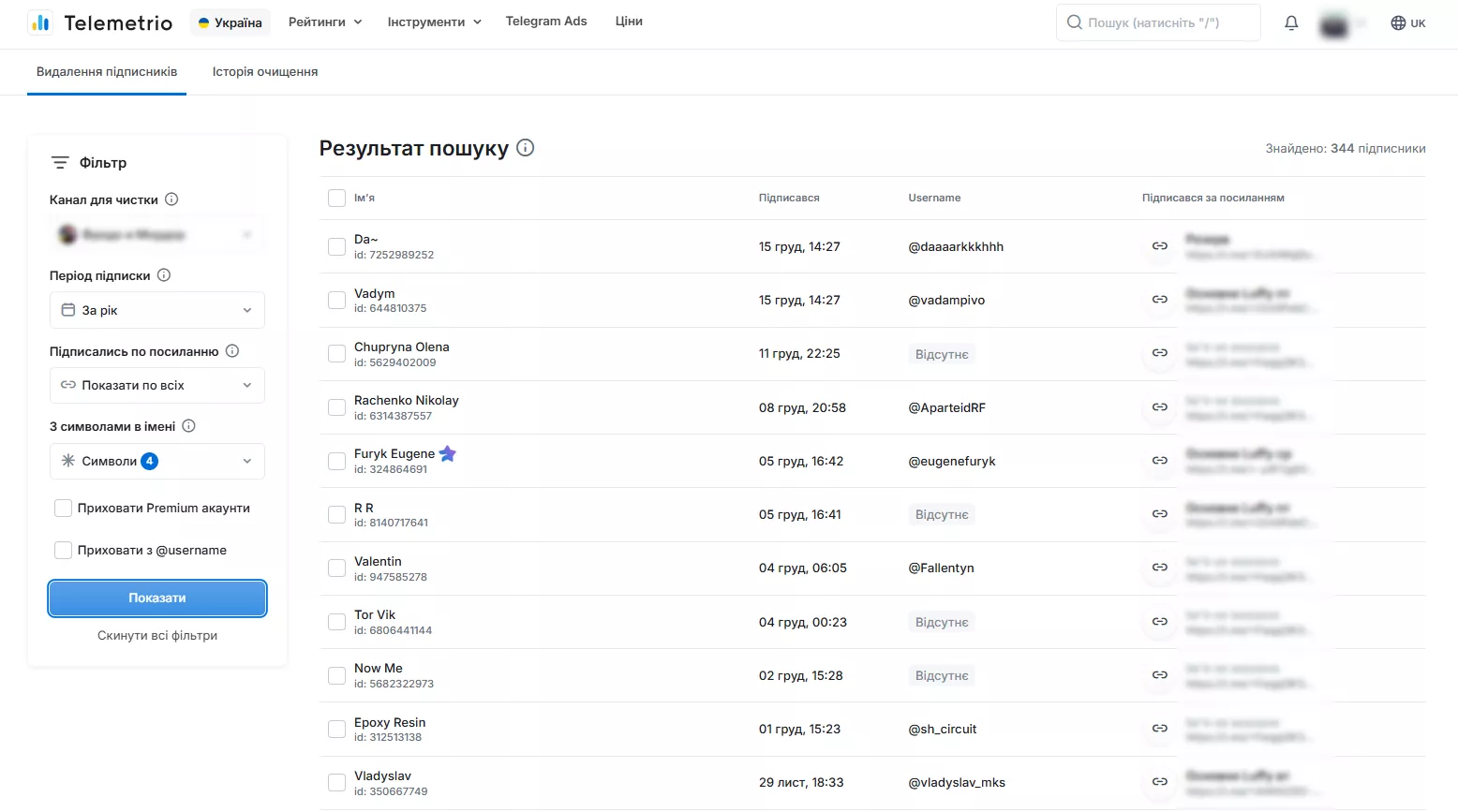Open the Рейтинги menu
This screenshot has width=1458, height=812.
click(x=325, y=22)
